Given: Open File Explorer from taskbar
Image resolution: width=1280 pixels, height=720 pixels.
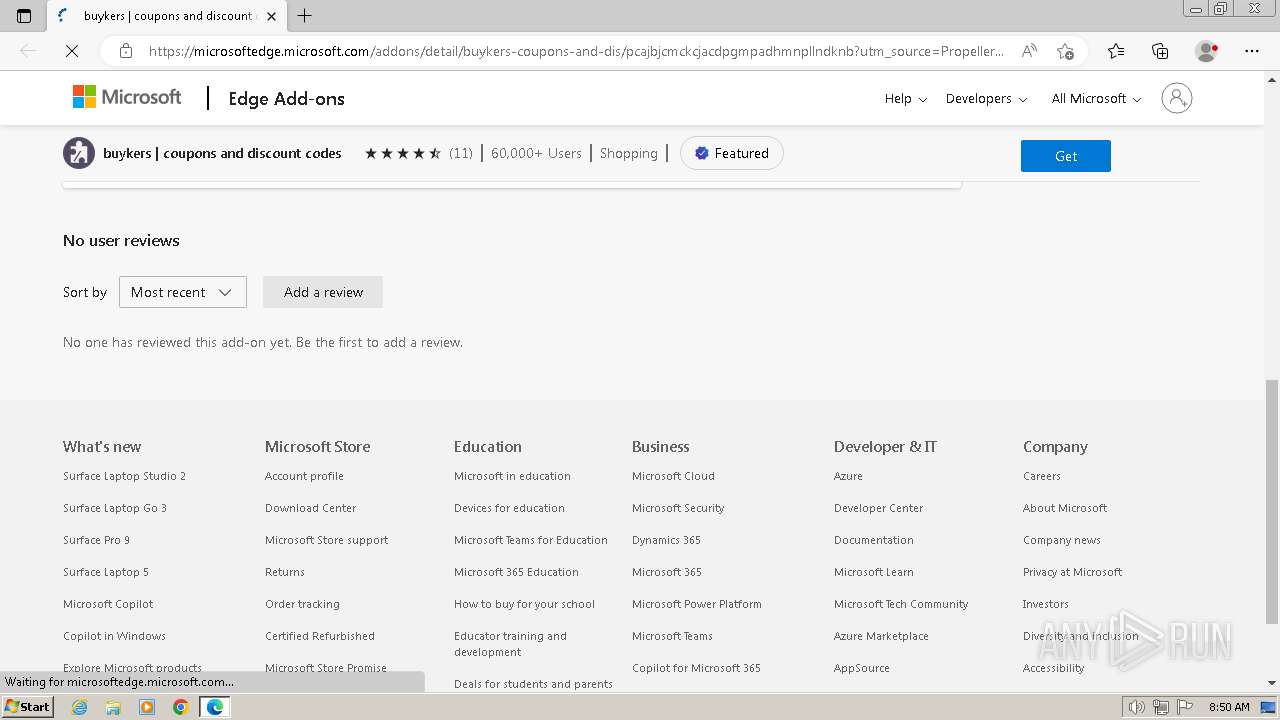Looking at the screenshot, I should tap(113, 707).
